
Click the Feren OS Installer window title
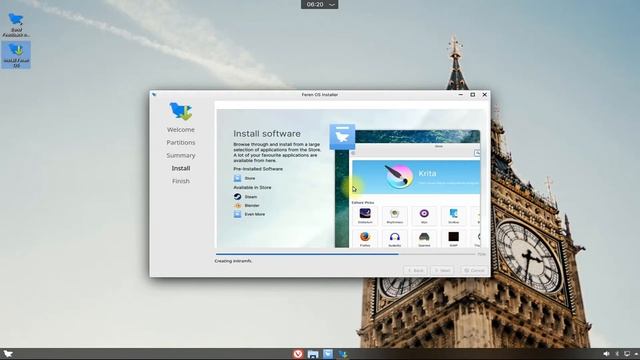coord(320,95)
